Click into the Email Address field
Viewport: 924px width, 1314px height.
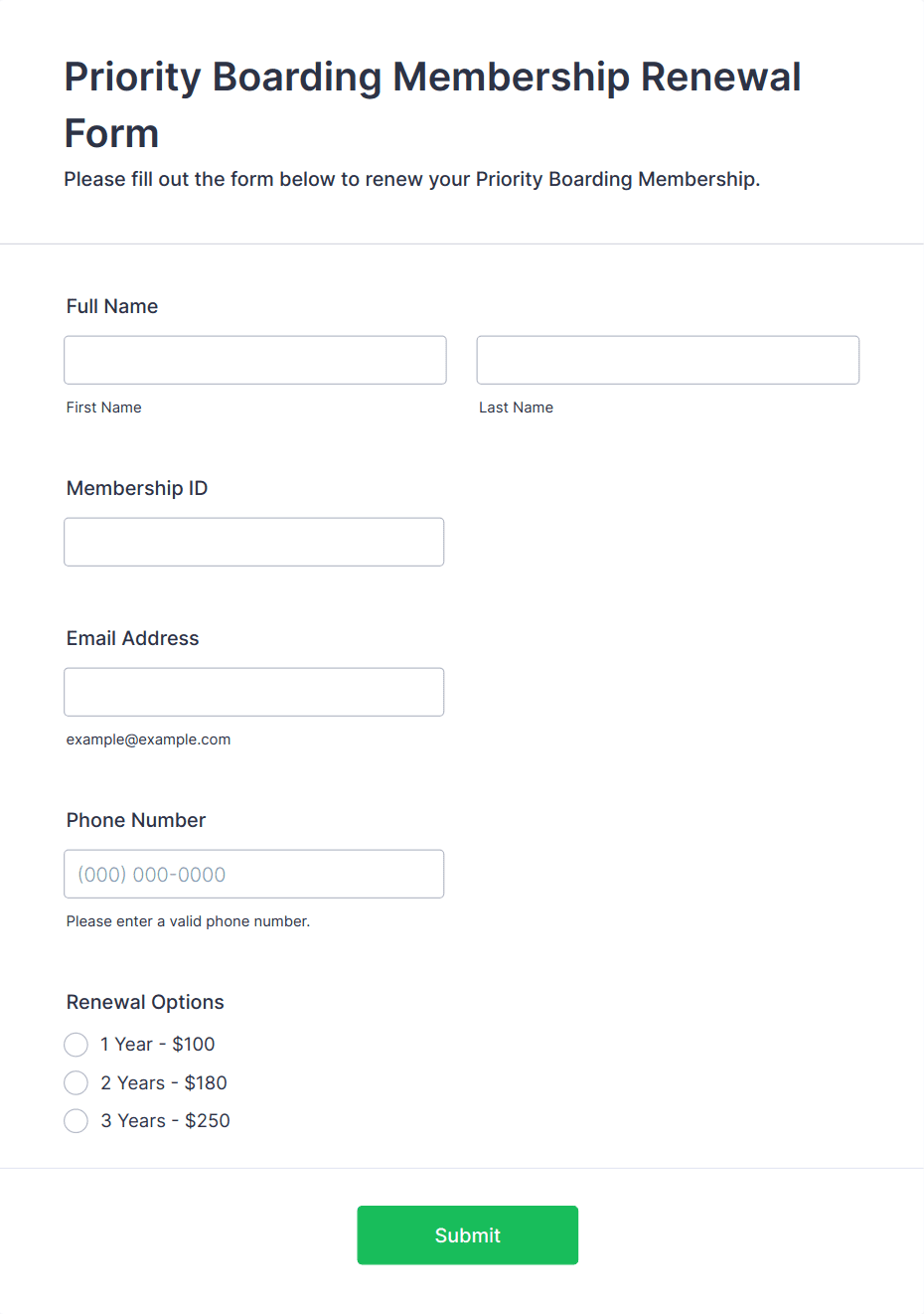(254, 692)
